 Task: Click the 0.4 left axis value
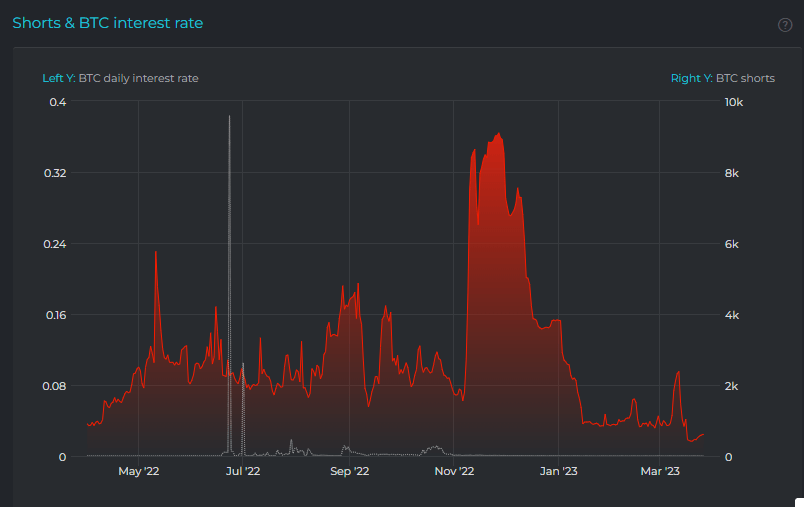pyautogui.click(x=57, y=102)
